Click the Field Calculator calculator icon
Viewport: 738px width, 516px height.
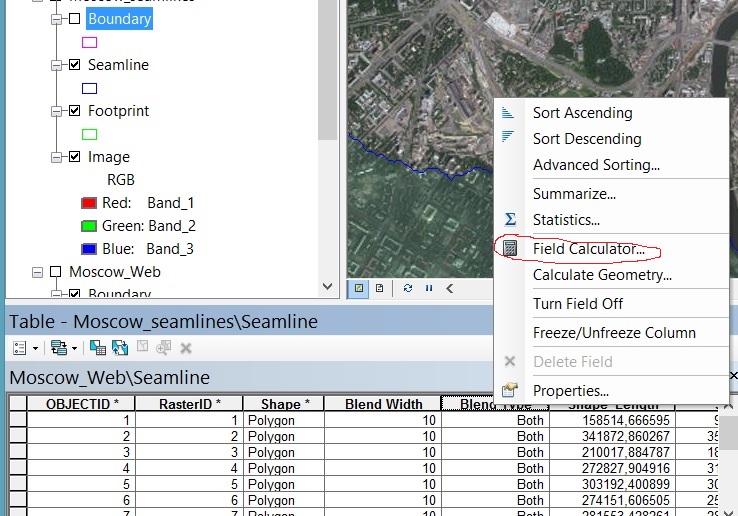[510, 248]
